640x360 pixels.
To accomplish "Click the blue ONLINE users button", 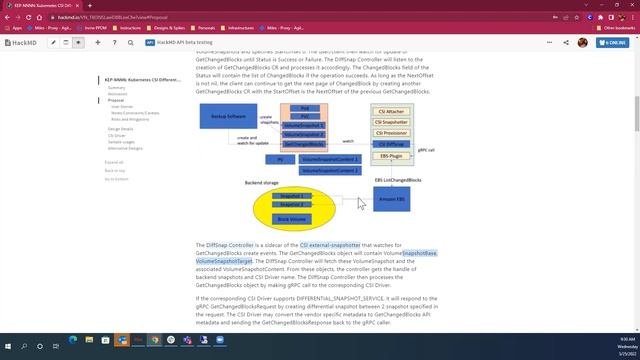I will [612, 42].
